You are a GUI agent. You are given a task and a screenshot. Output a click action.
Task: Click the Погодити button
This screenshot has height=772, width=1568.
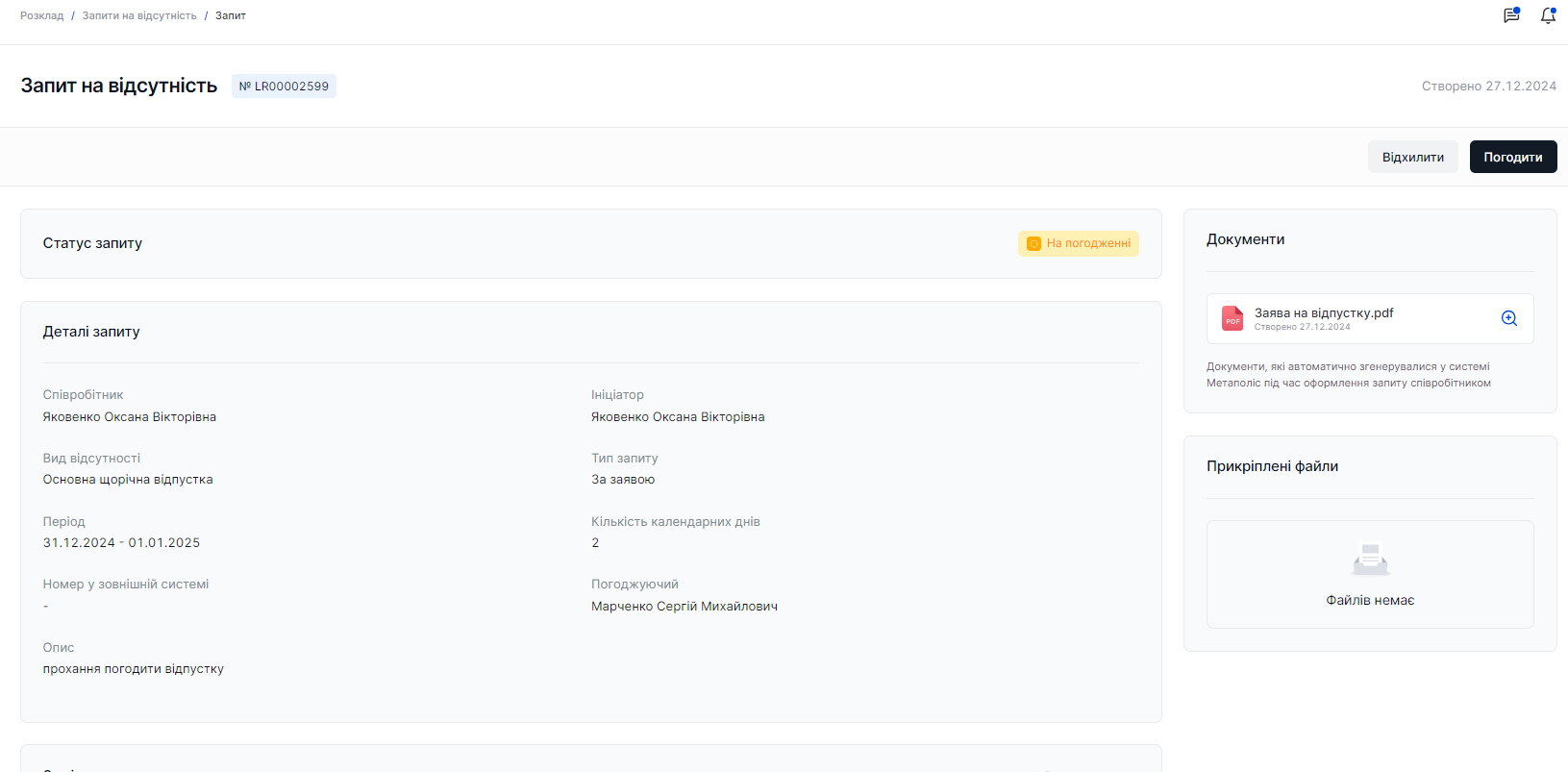(x=1513, y=157)
